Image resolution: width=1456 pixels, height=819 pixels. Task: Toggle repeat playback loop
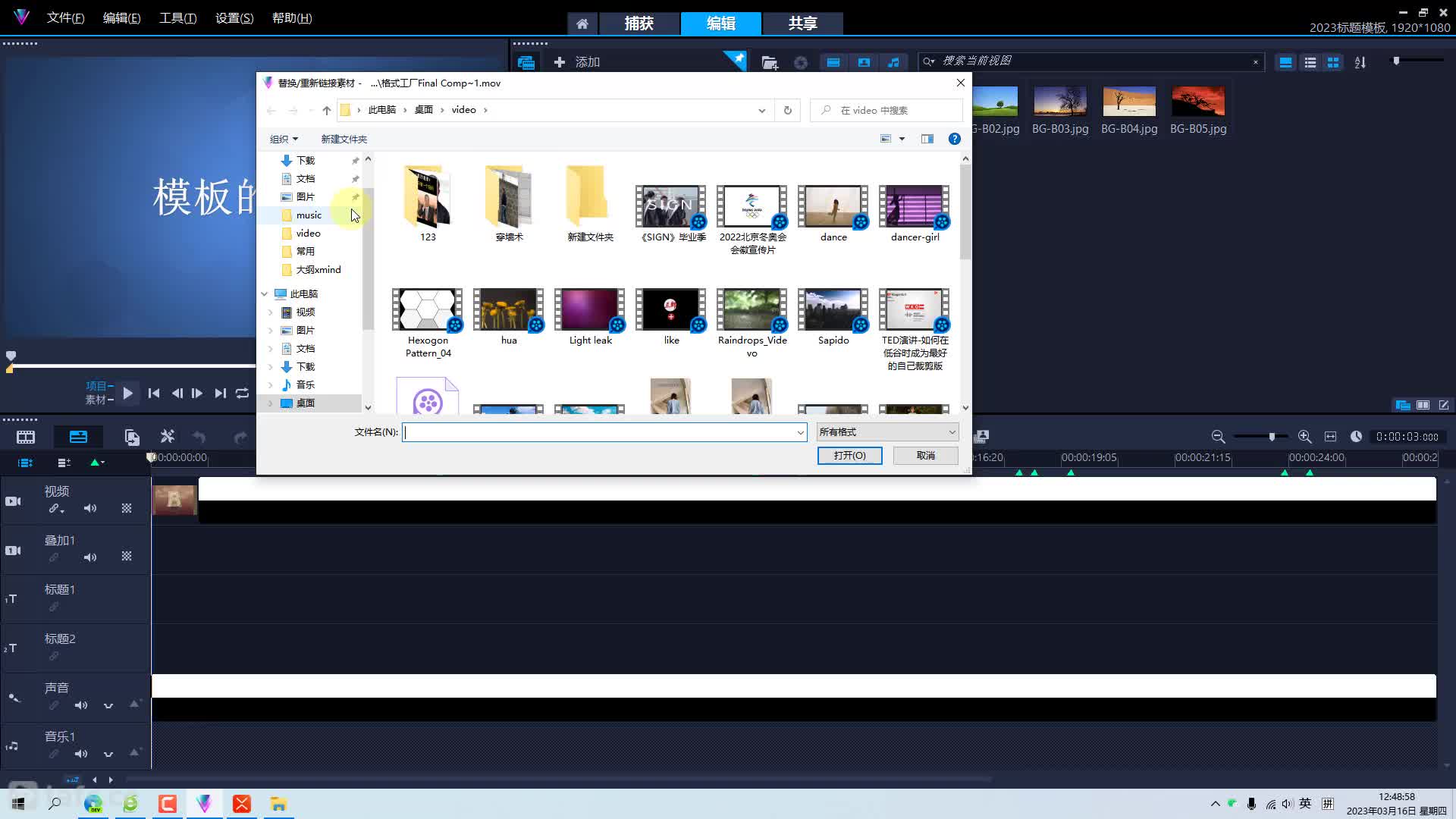coord(242,393)
